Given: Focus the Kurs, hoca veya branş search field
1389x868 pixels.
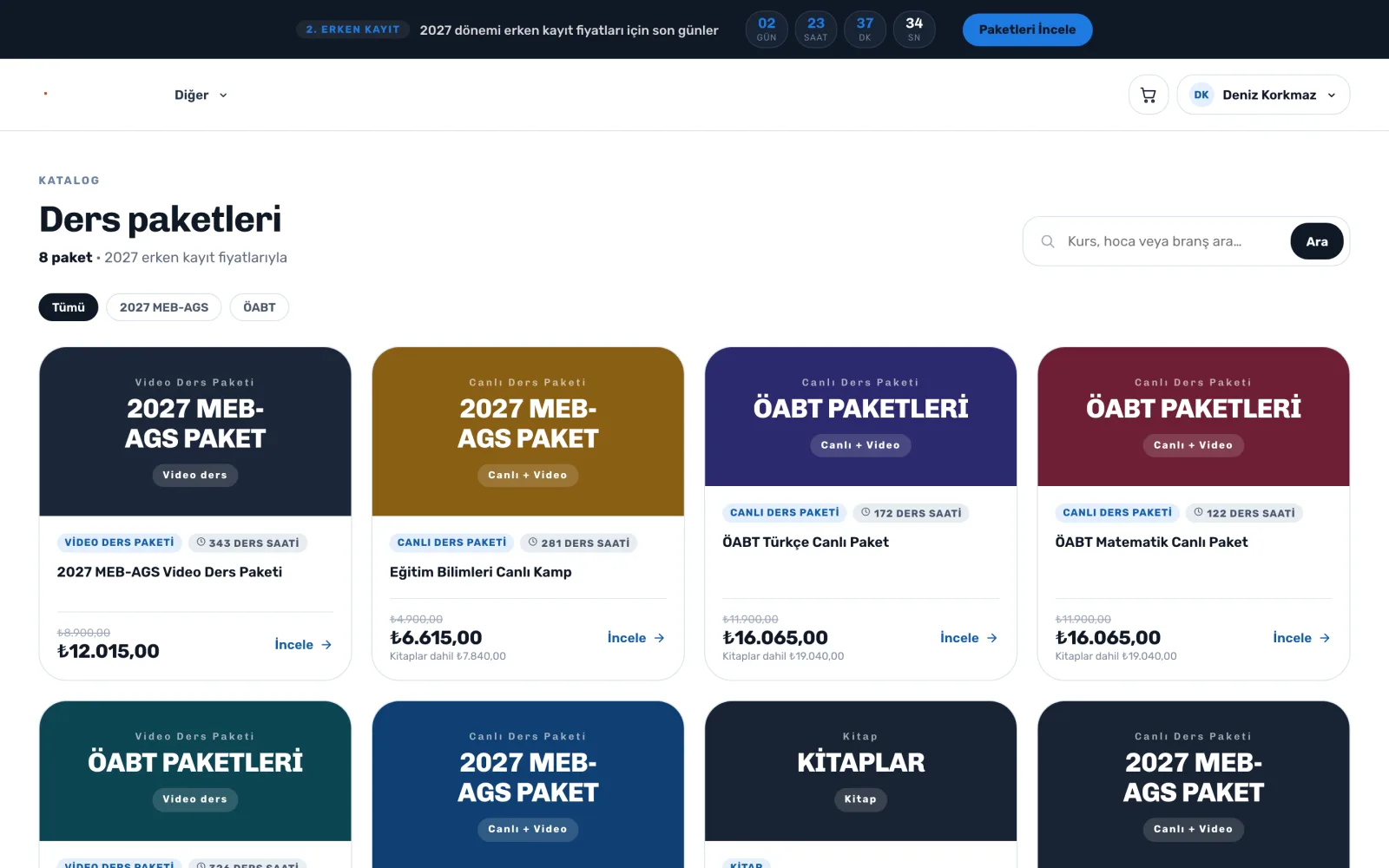Looking at the screenshot, I should pyautogui.click(x=1172, y=241).
